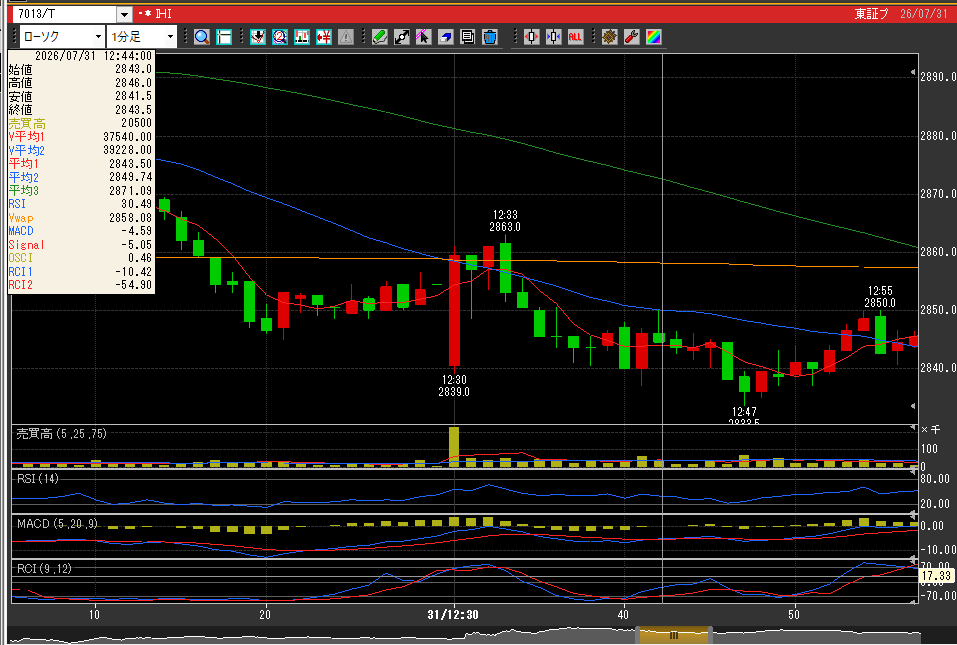Viewport: 957px width, 645px height.
Task: Click the 12:30 2839.0 low annotation
Action: [454, 386]
